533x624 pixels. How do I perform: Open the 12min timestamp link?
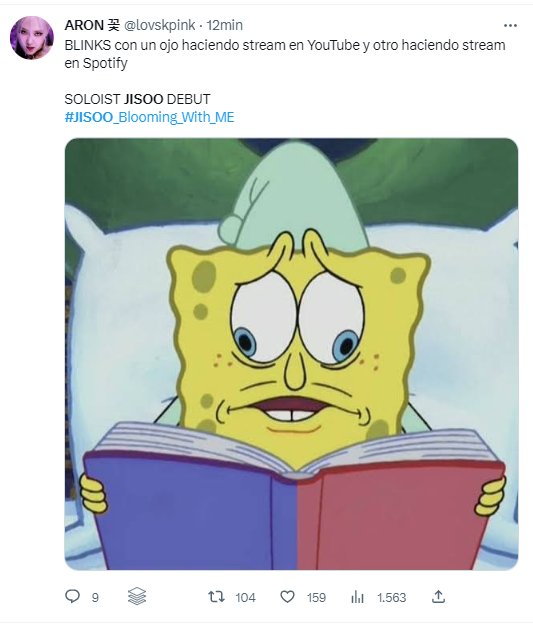tap(225, 25)
